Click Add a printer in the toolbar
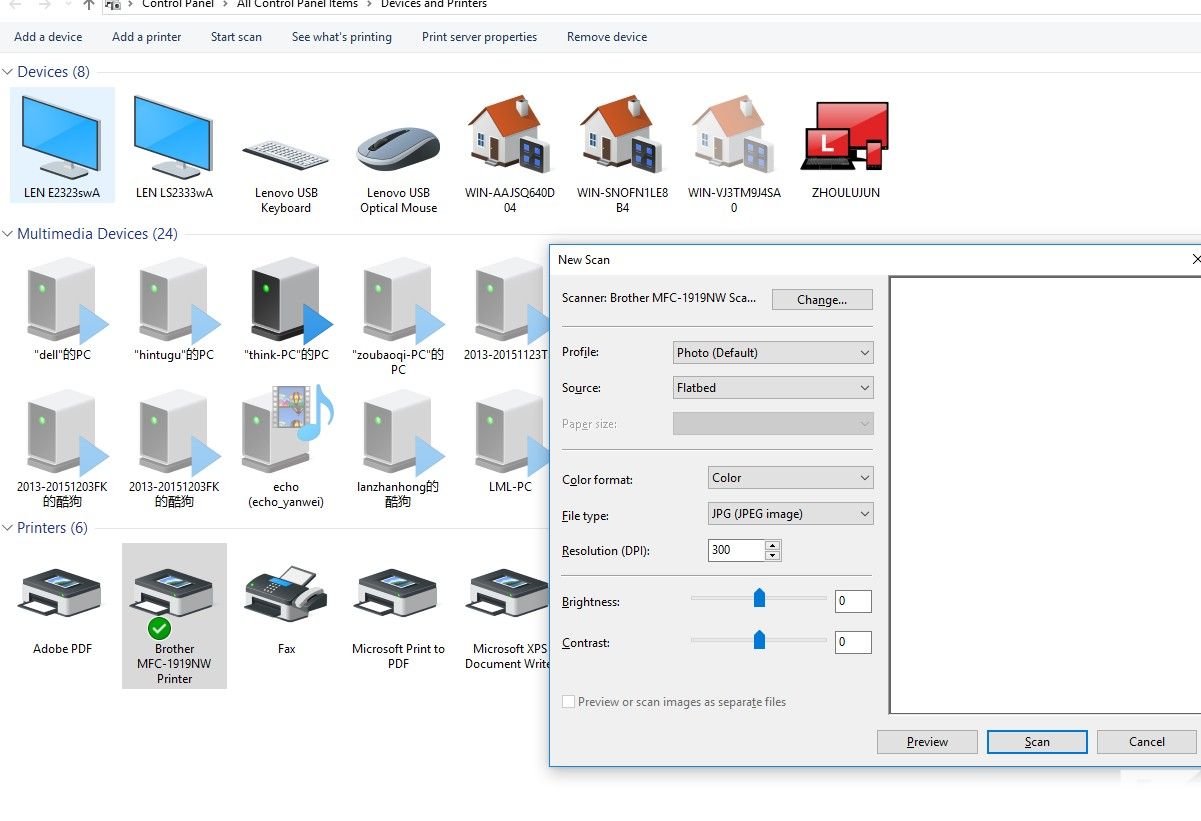 click(147, 37)
